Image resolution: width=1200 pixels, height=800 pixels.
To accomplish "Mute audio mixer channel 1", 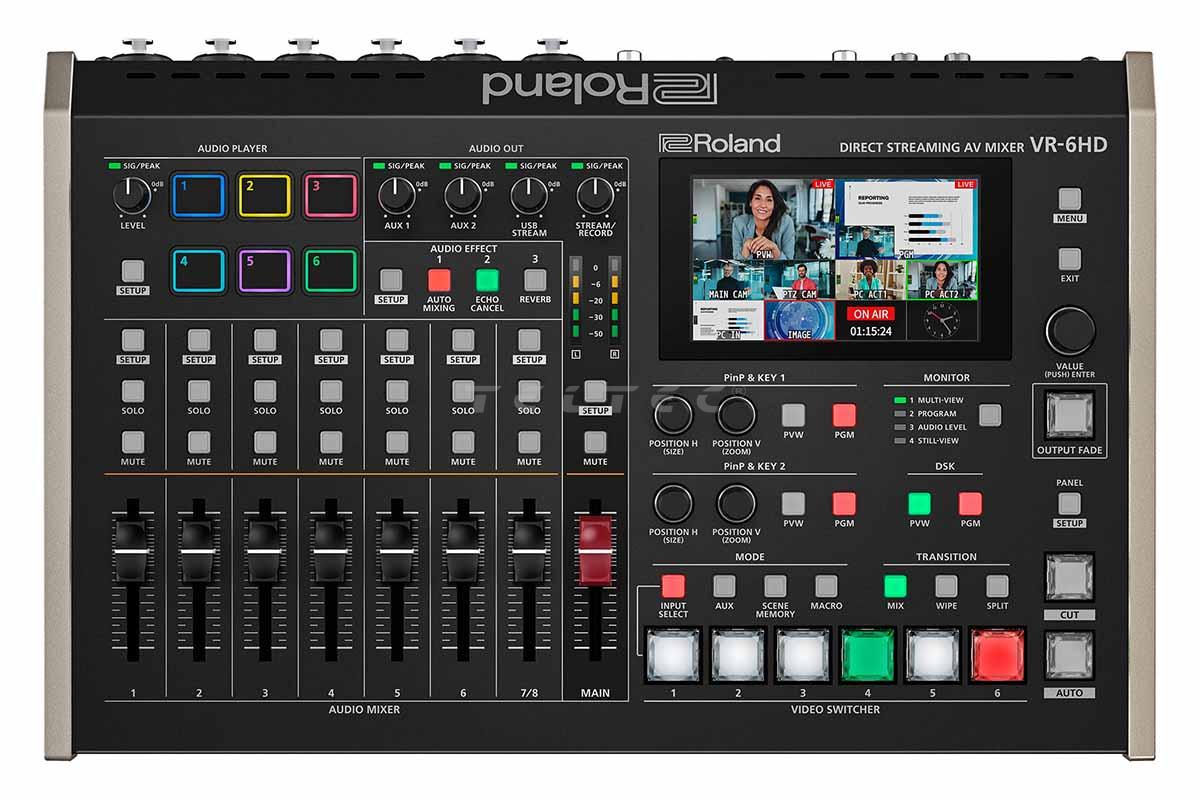I will (133, 442).
